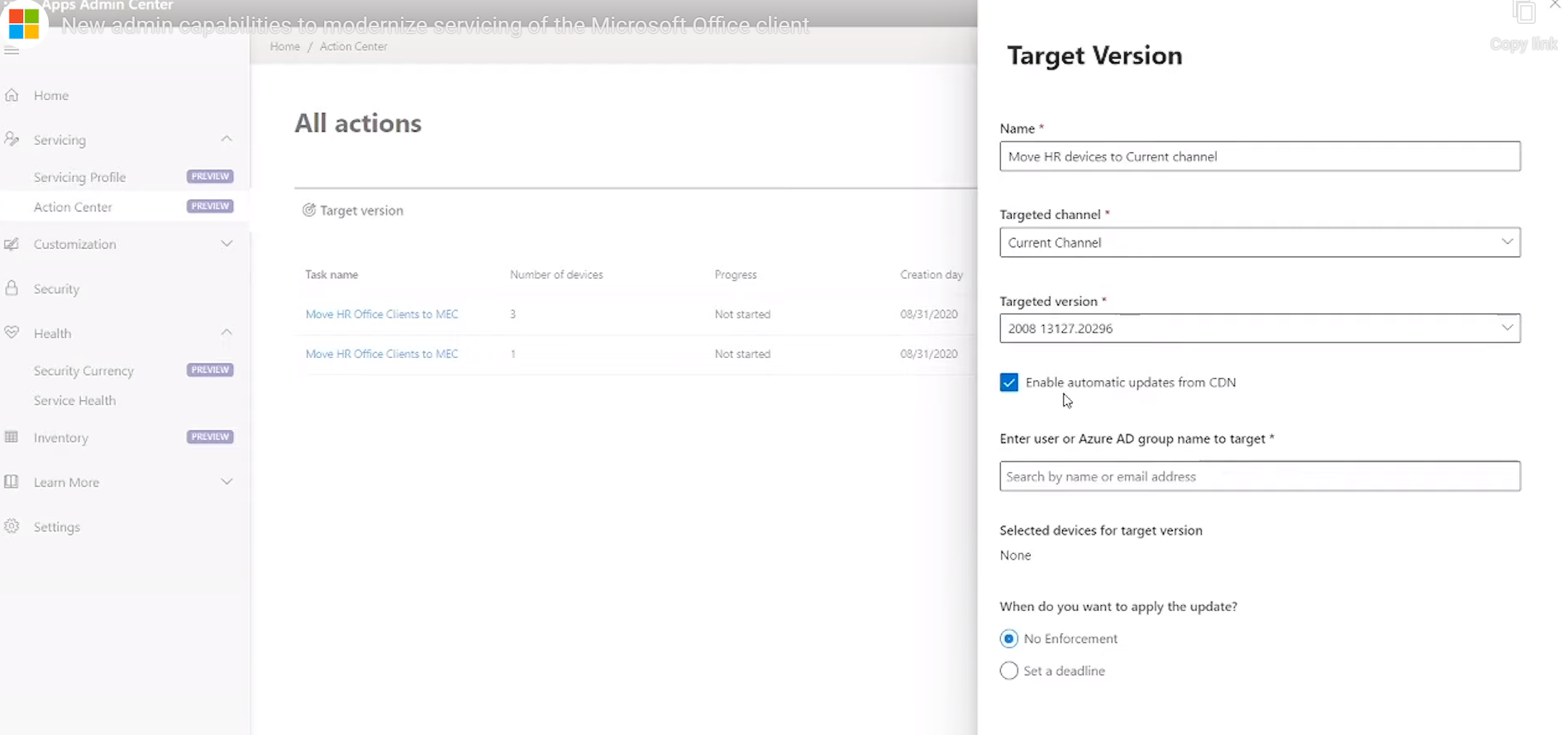Image resolution: width=1568 pixels, height=735 pixels.
Task: Collapse the Servicing section chevron
Action: [x=226, y=139]
